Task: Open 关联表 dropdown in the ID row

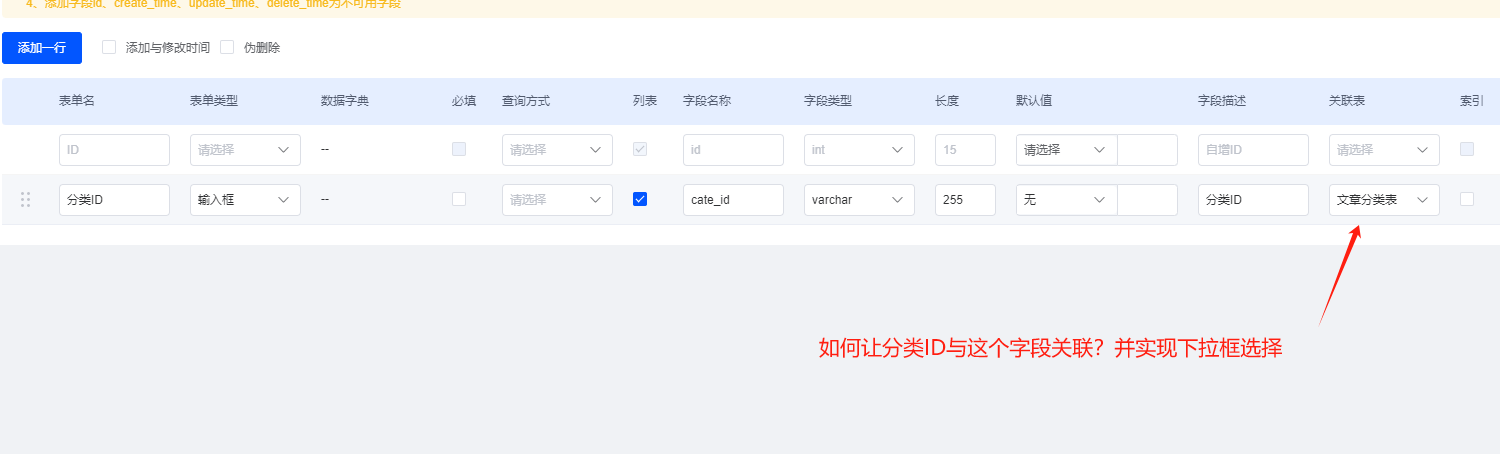Action: [x=1384, y=150]
